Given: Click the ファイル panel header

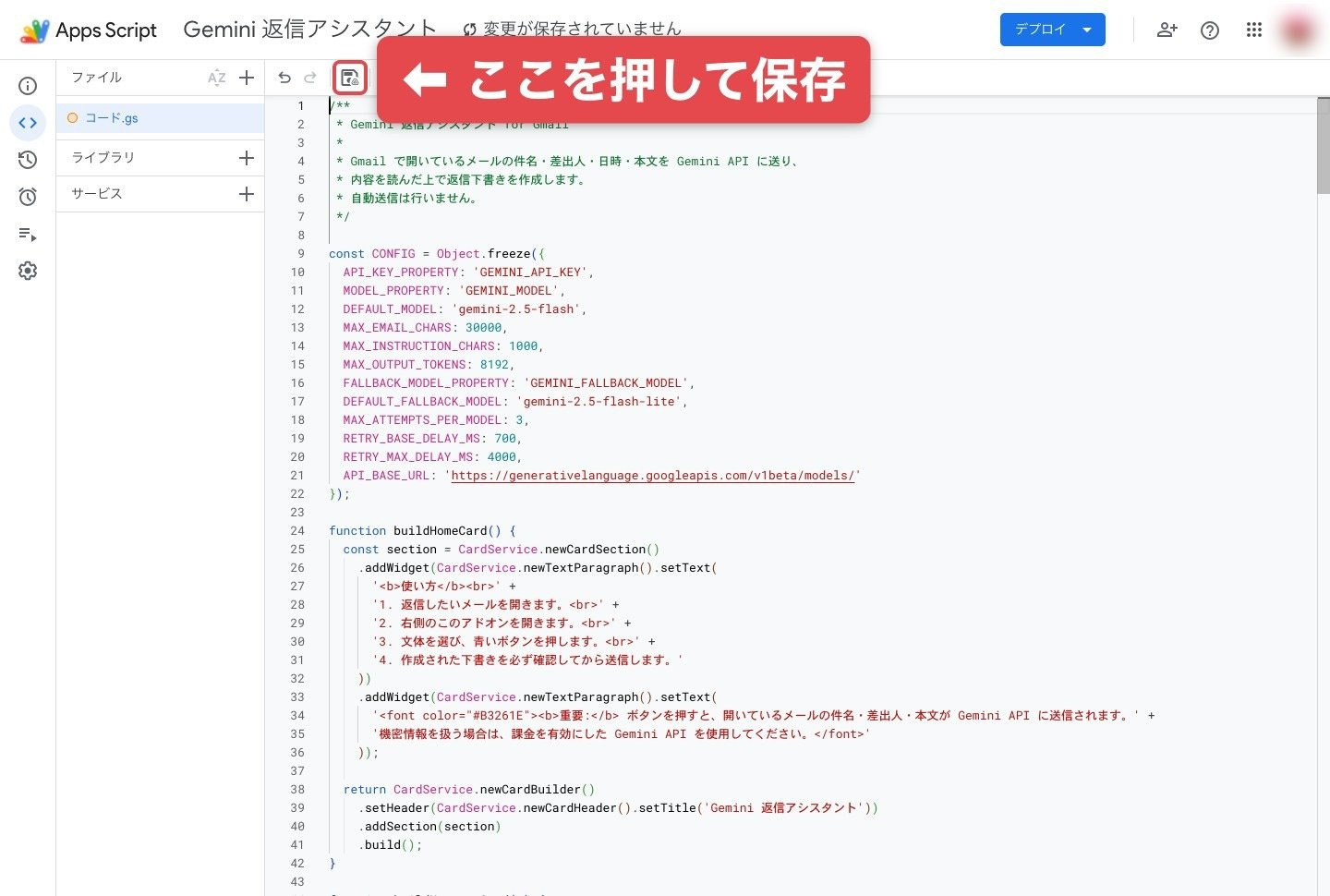Looking at the screenshot, I should (97, 78).
